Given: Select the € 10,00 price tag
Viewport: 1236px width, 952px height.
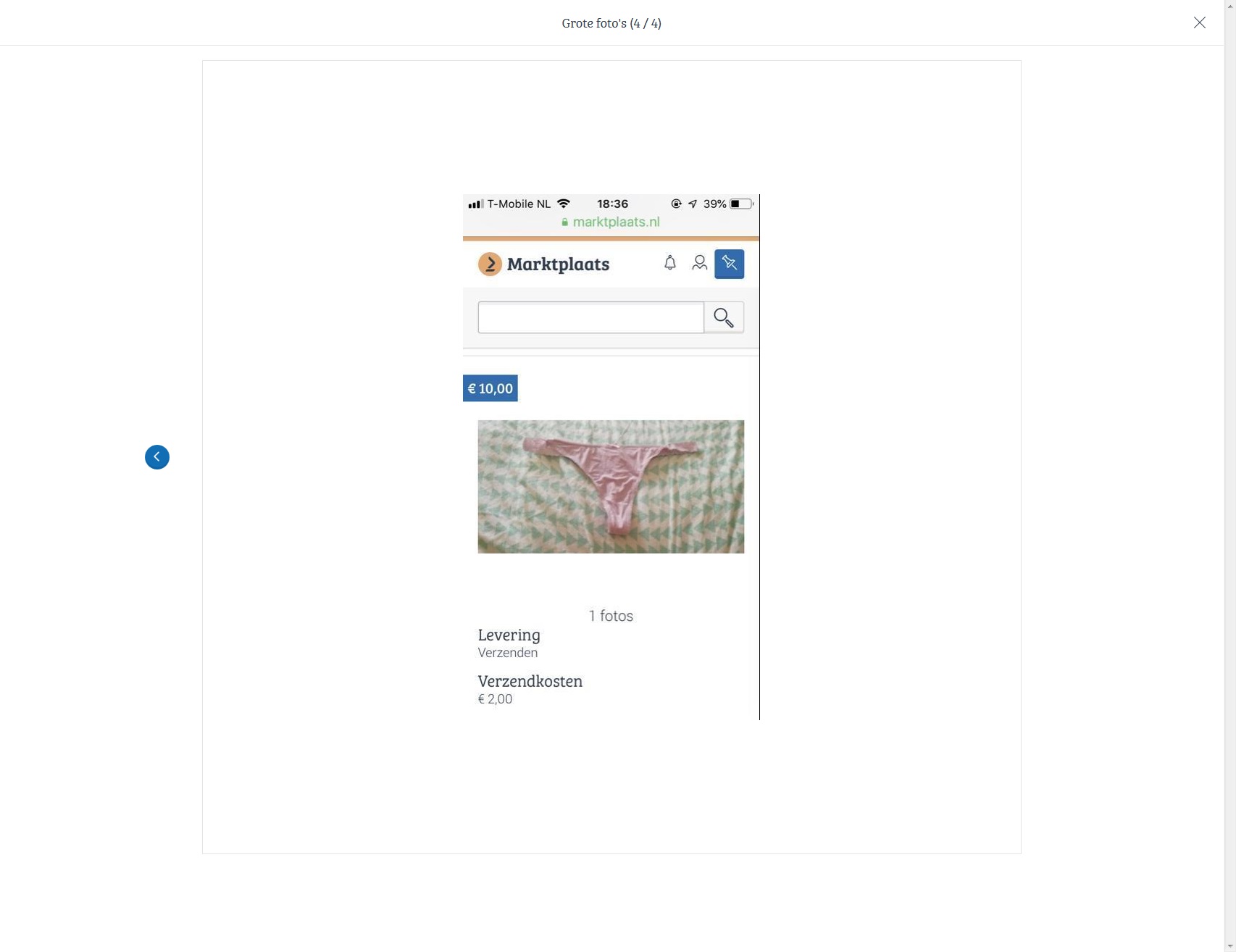Looking at the screenshot, I should tap(490, 388).
